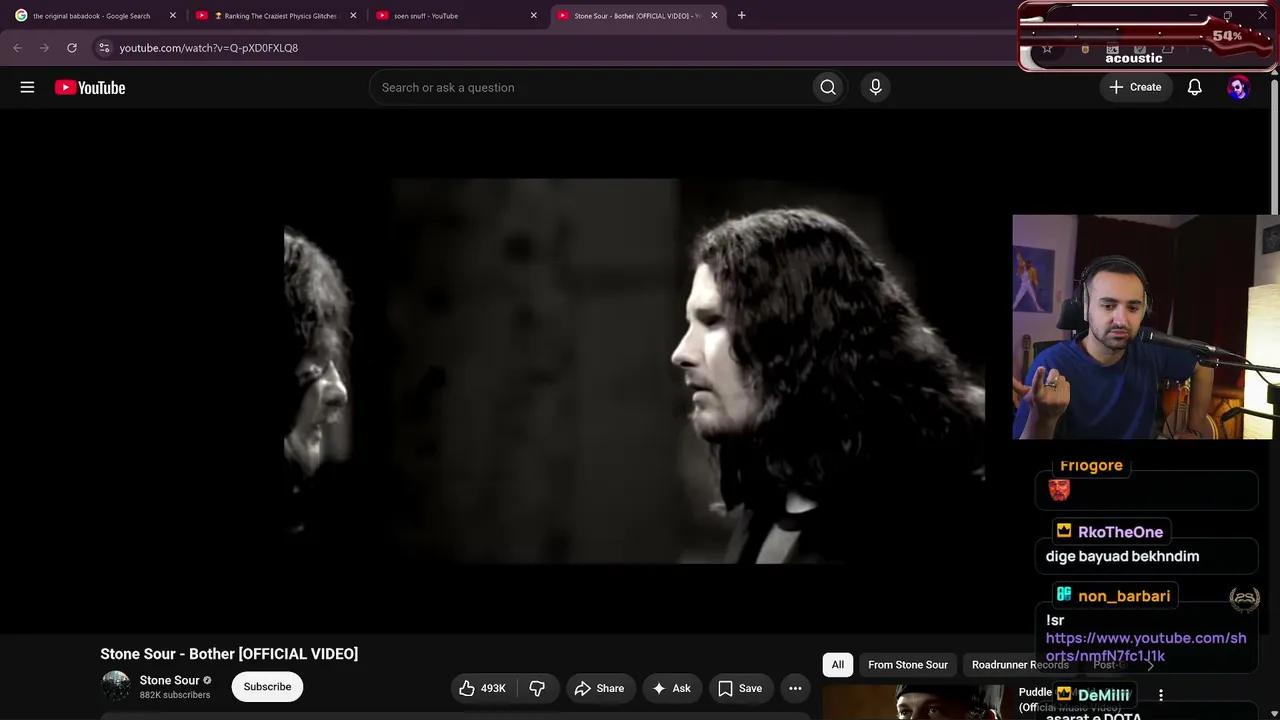Open options for Puddle of Mudd video

point(1161,695)
